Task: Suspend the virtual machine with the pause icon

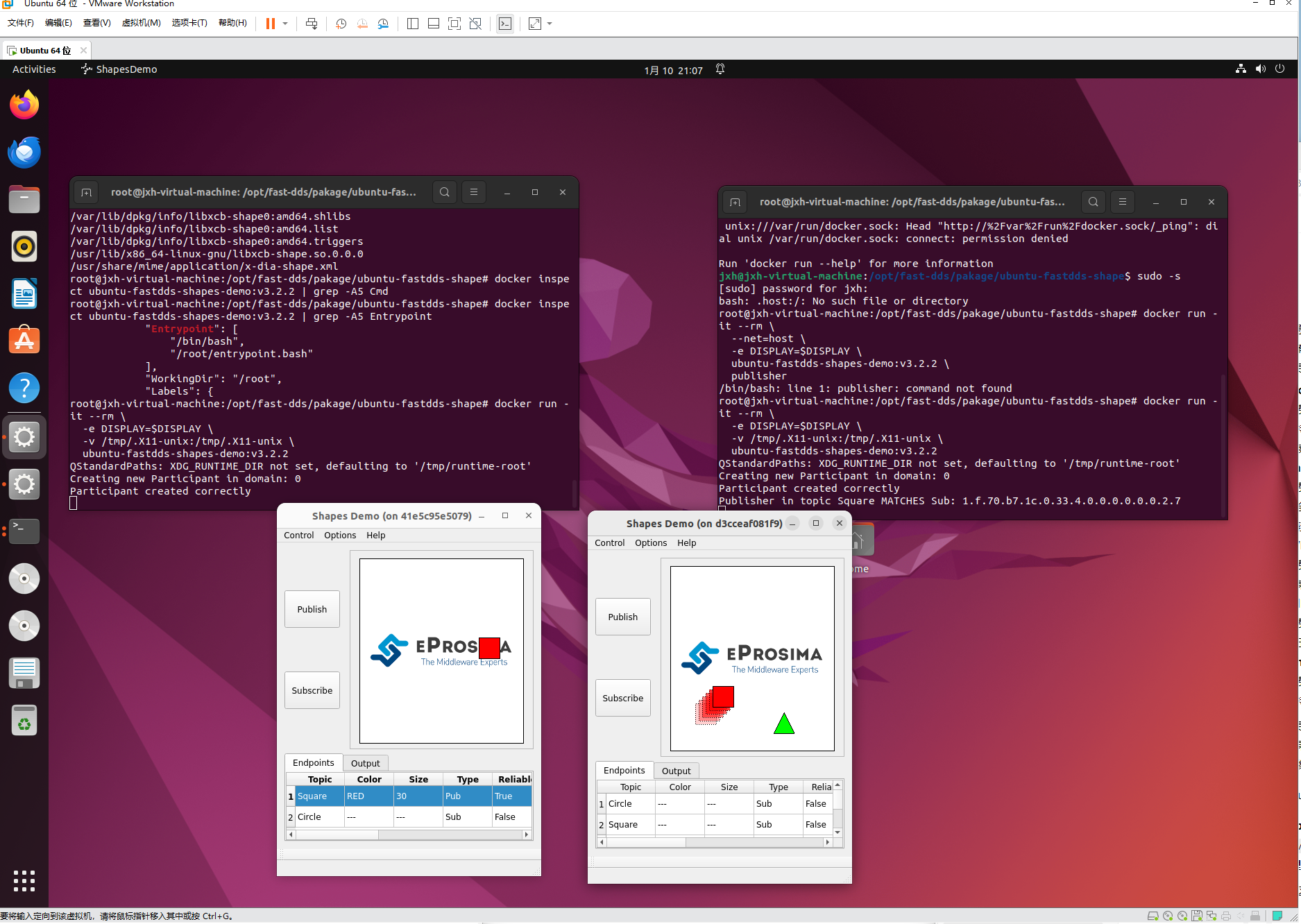Action: (270, 23)
